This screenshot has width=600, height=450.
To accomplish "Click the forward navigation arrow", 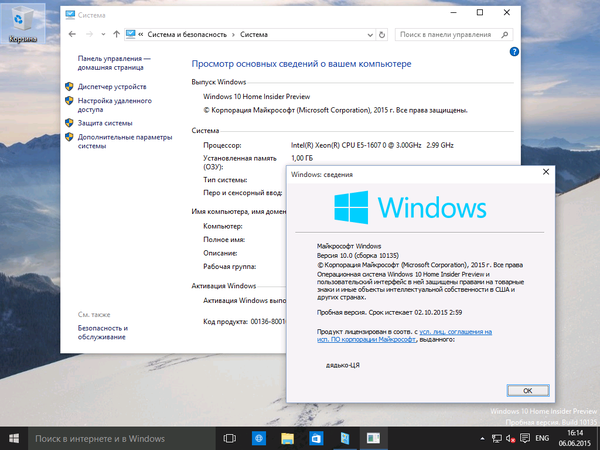I will [x=90, y=34].
